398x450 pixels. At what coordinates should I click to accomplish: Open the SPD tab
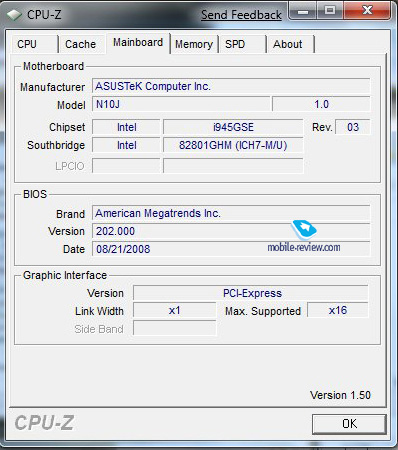coord(242,44)
